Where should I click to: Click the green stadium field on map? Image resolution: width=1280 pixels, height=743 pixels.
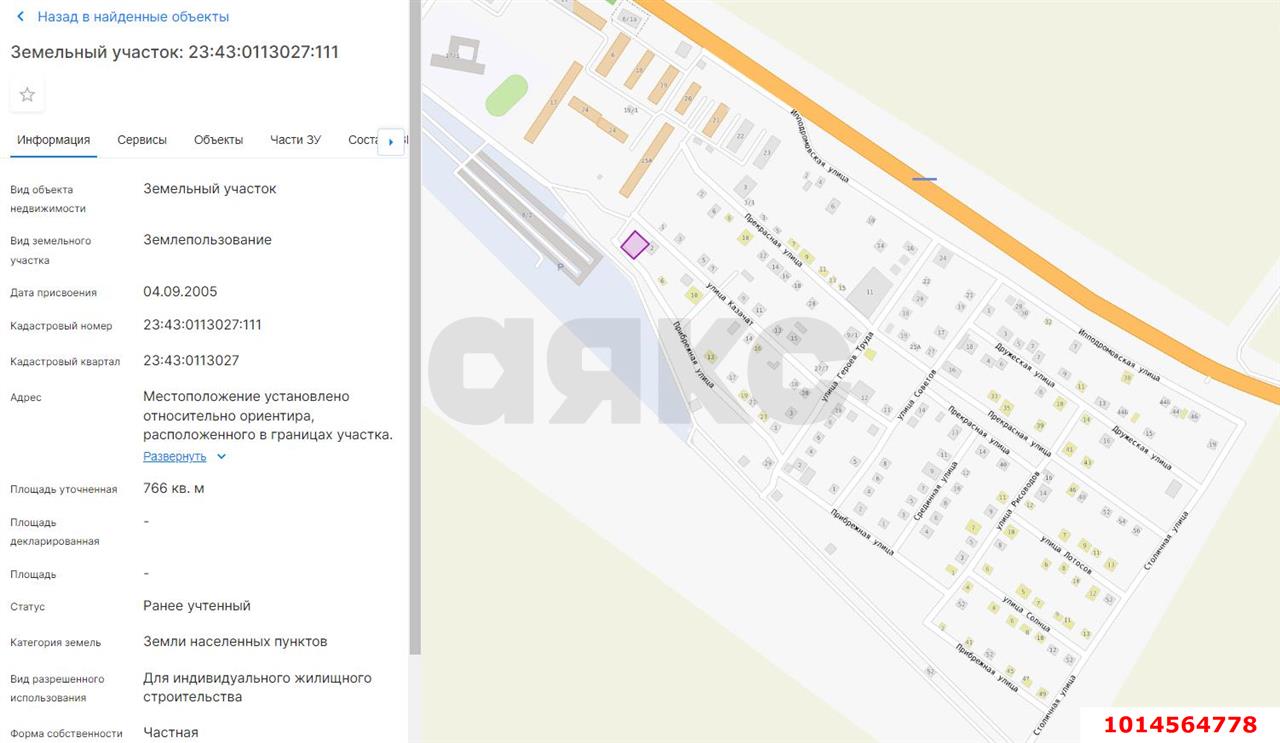tap(507, 95)
